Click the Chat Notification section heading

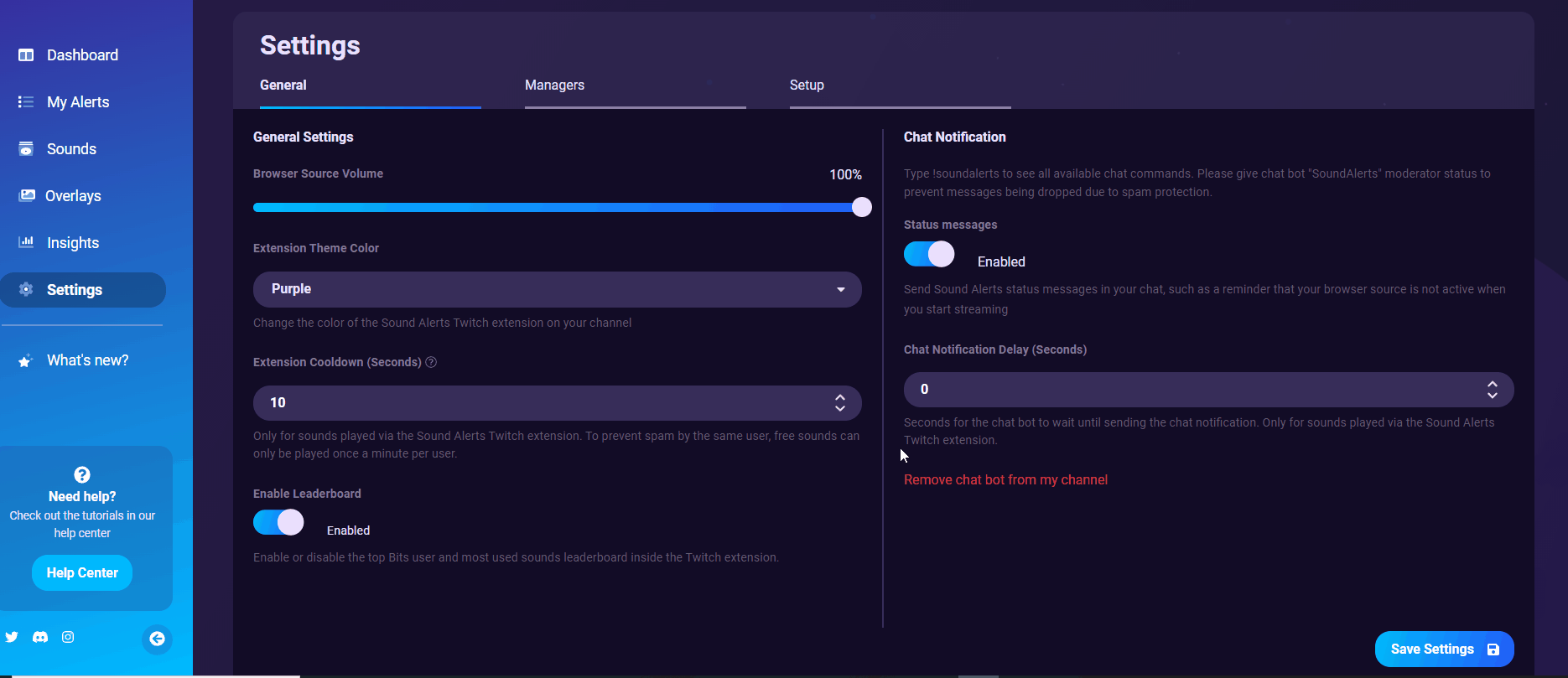point(955,137)
